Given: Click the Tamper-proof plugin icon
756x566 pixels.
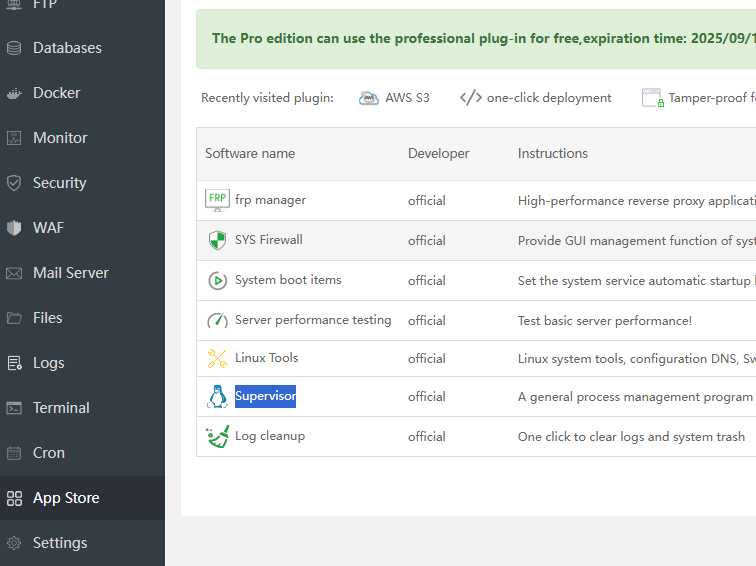Looking at the screenshot, I should click(x=652, y=98).
